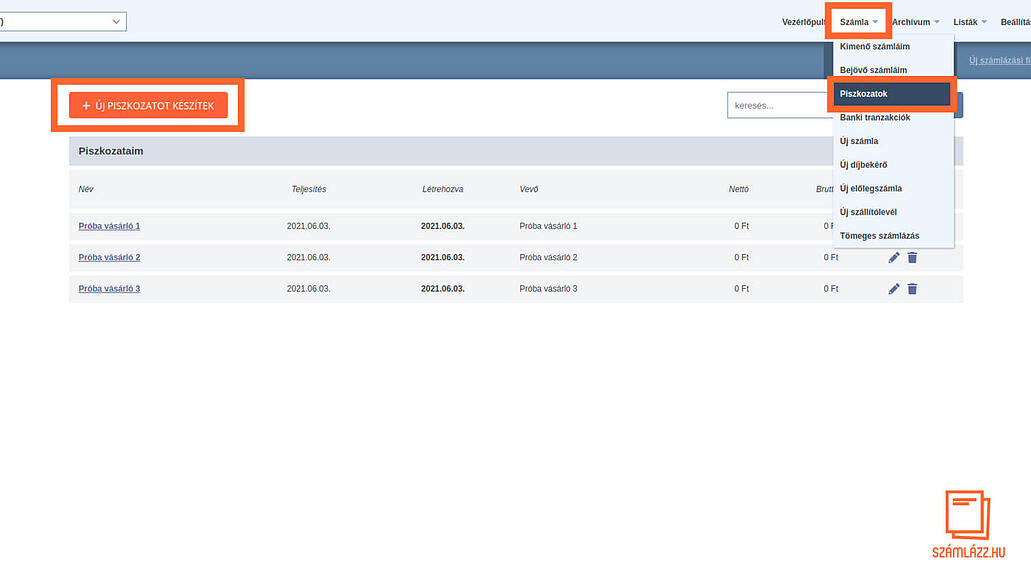The height and width of the screenshot is (588, 1031).
Task: Collapse the Számla dropdown menu
Action: coord(859,22)
